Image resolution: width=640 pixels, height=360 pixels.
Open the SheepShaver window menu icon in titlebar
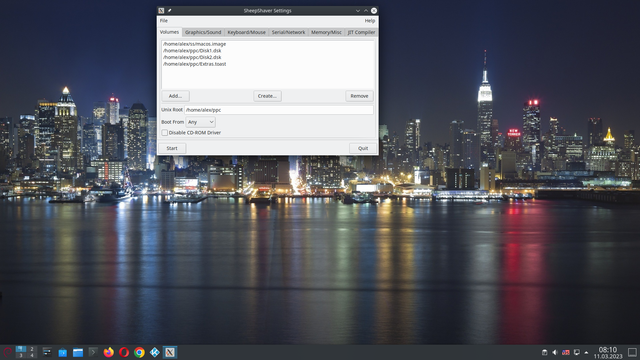162,11
